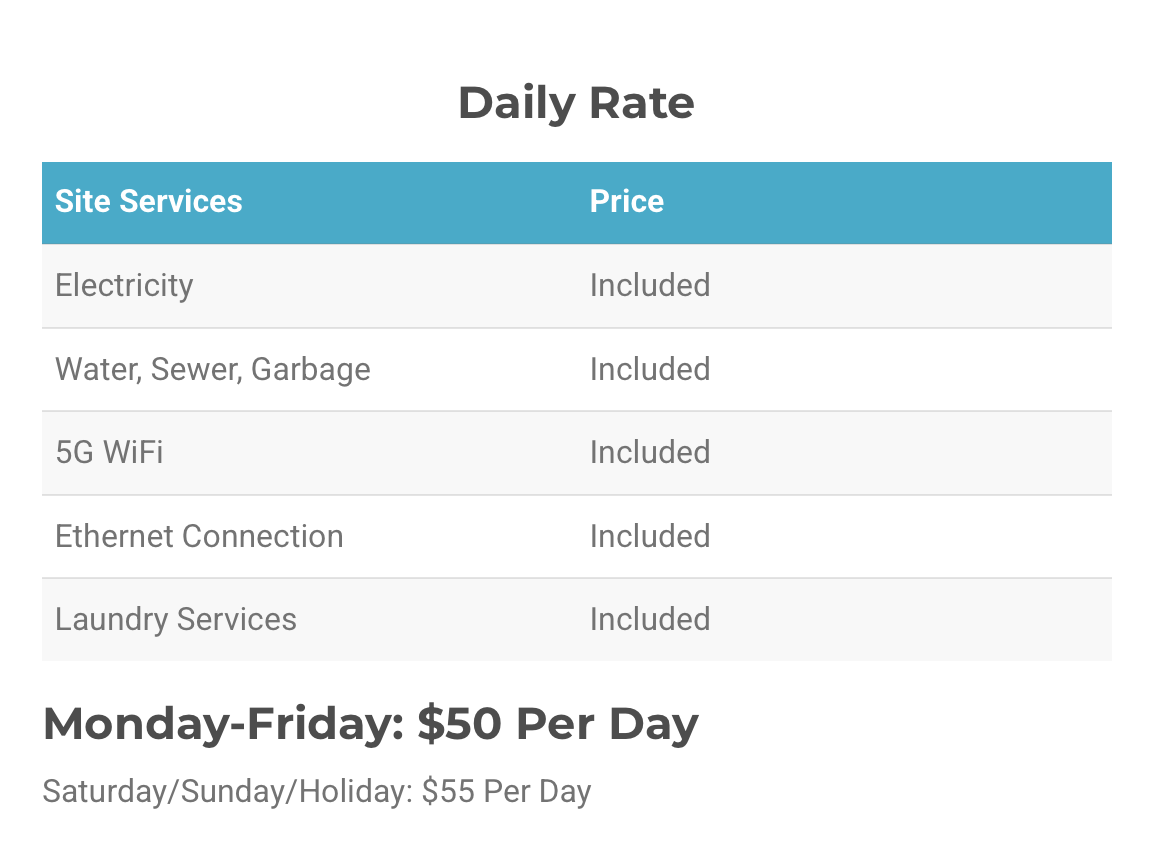Click the Monday-Friday rate heading
The height and width of the screenshot is (848, 1152).
point(370,724)
